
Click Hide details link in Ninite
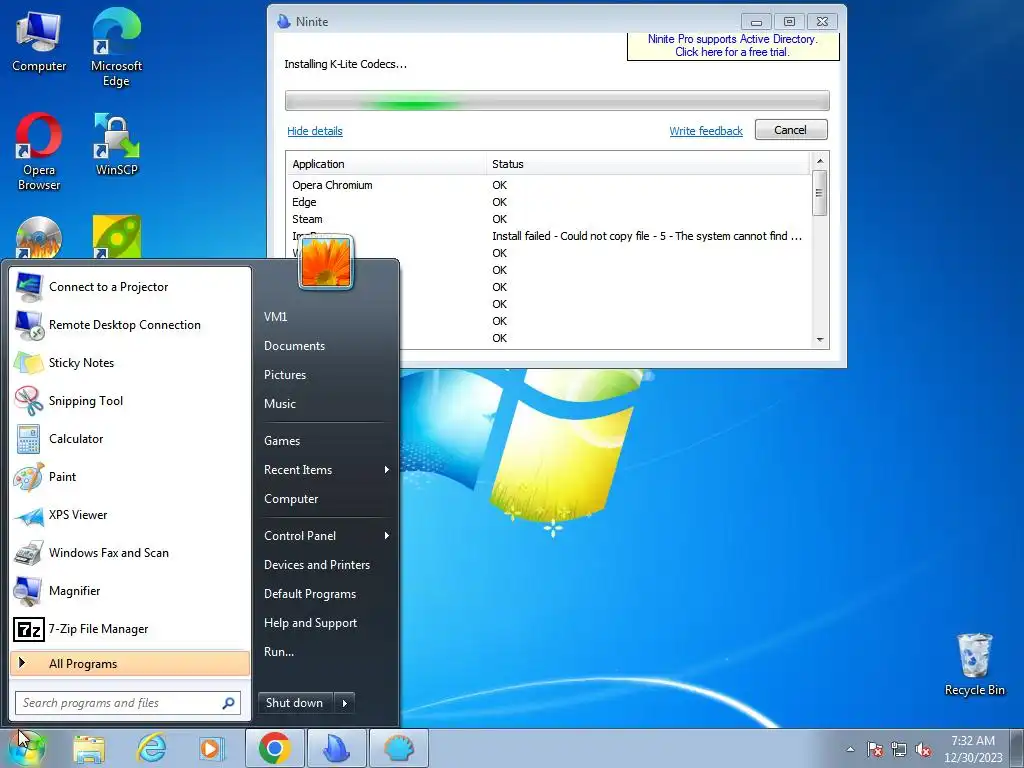click(x=315, y=131)
